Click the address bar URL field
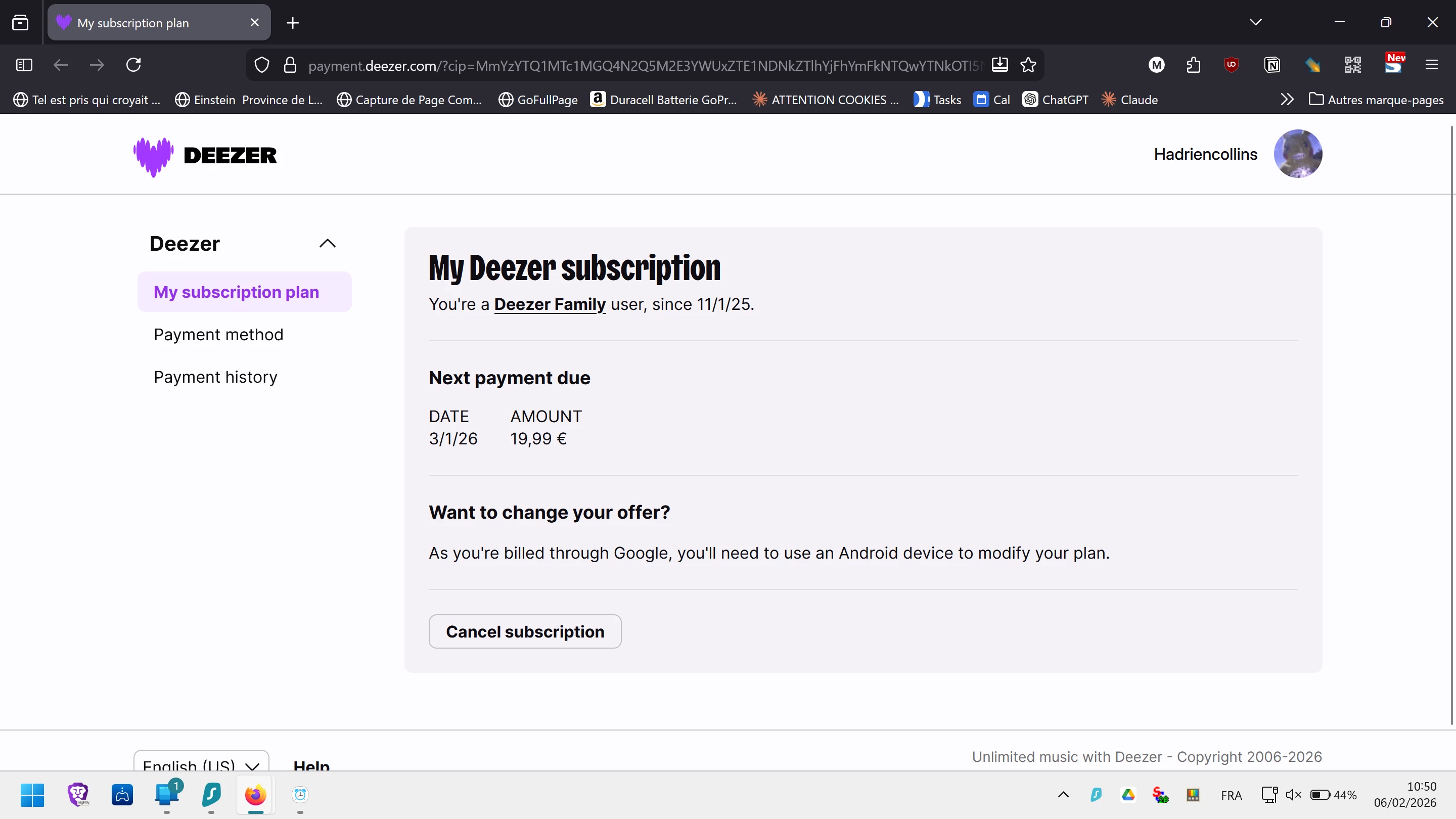 [645, 66]
